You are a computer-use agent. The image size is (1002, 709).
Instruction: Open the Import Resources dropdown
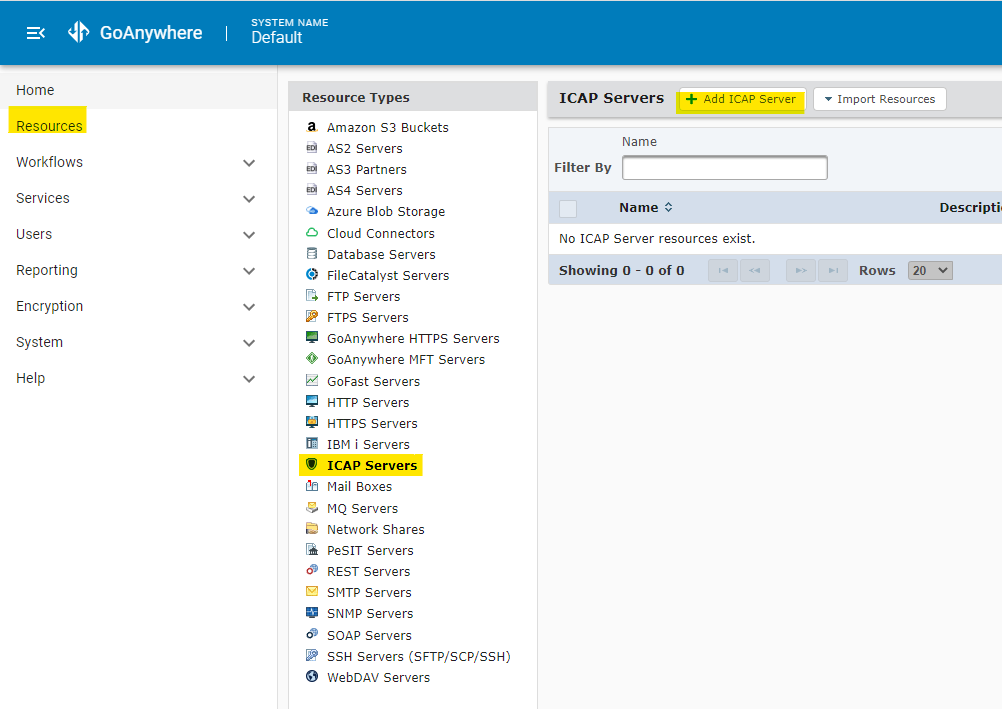pyautogui.click(x=879, y=99)
